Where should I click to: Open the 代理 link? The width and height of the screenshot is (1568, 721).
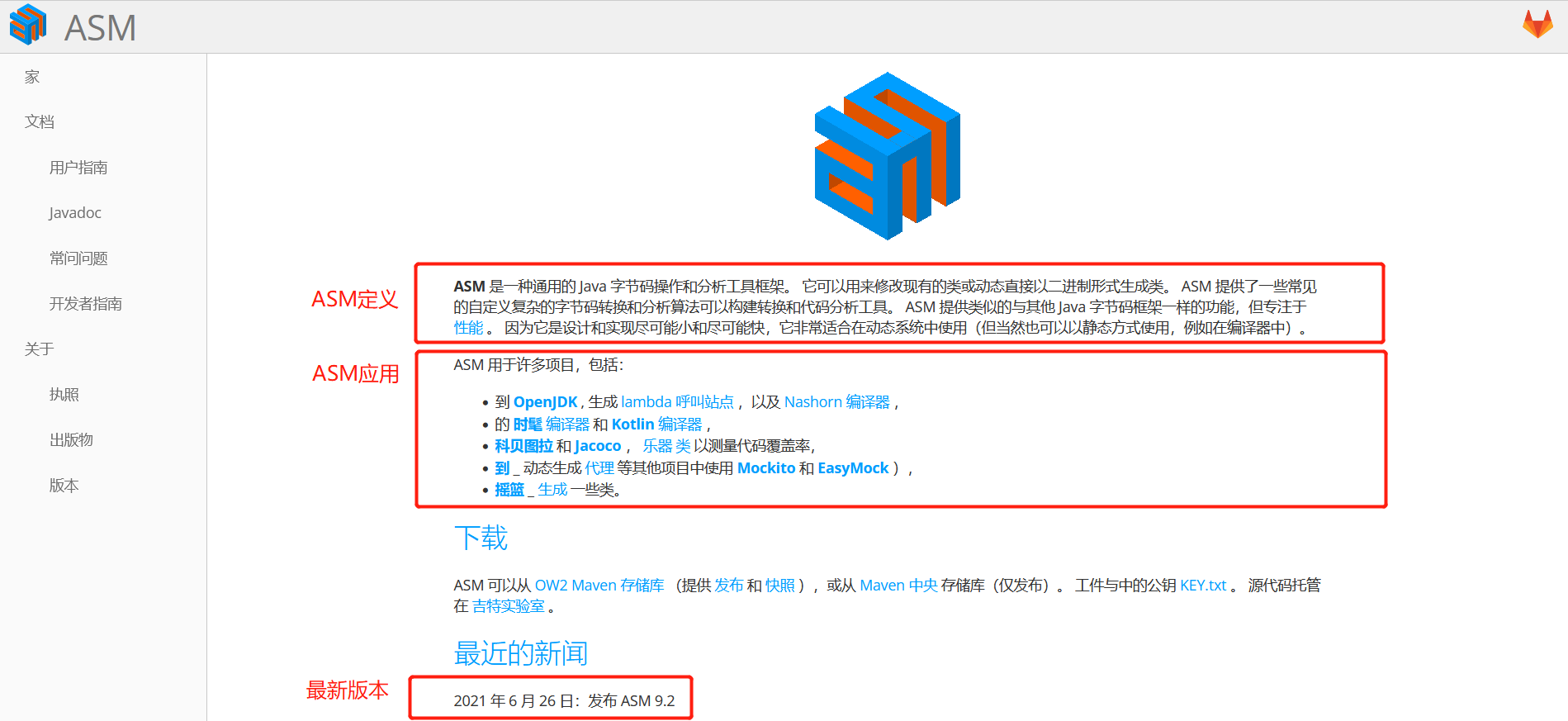point(599,468)
